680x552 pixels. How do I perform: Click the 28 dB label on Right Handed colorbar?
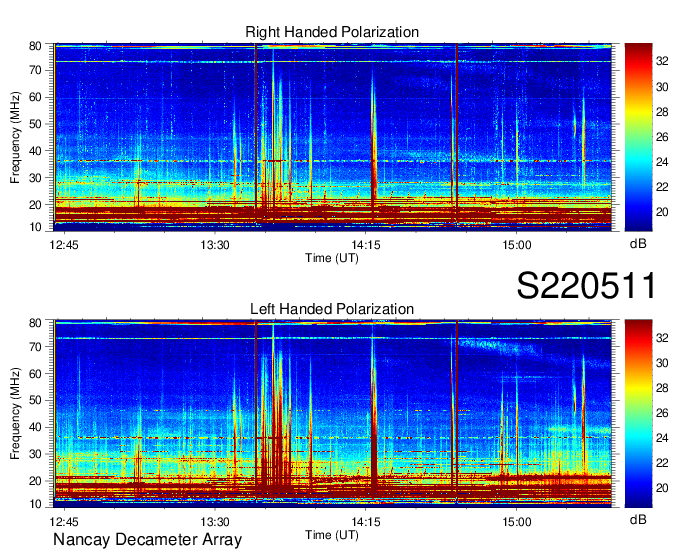pyautogui.click(x=662, y=112)
